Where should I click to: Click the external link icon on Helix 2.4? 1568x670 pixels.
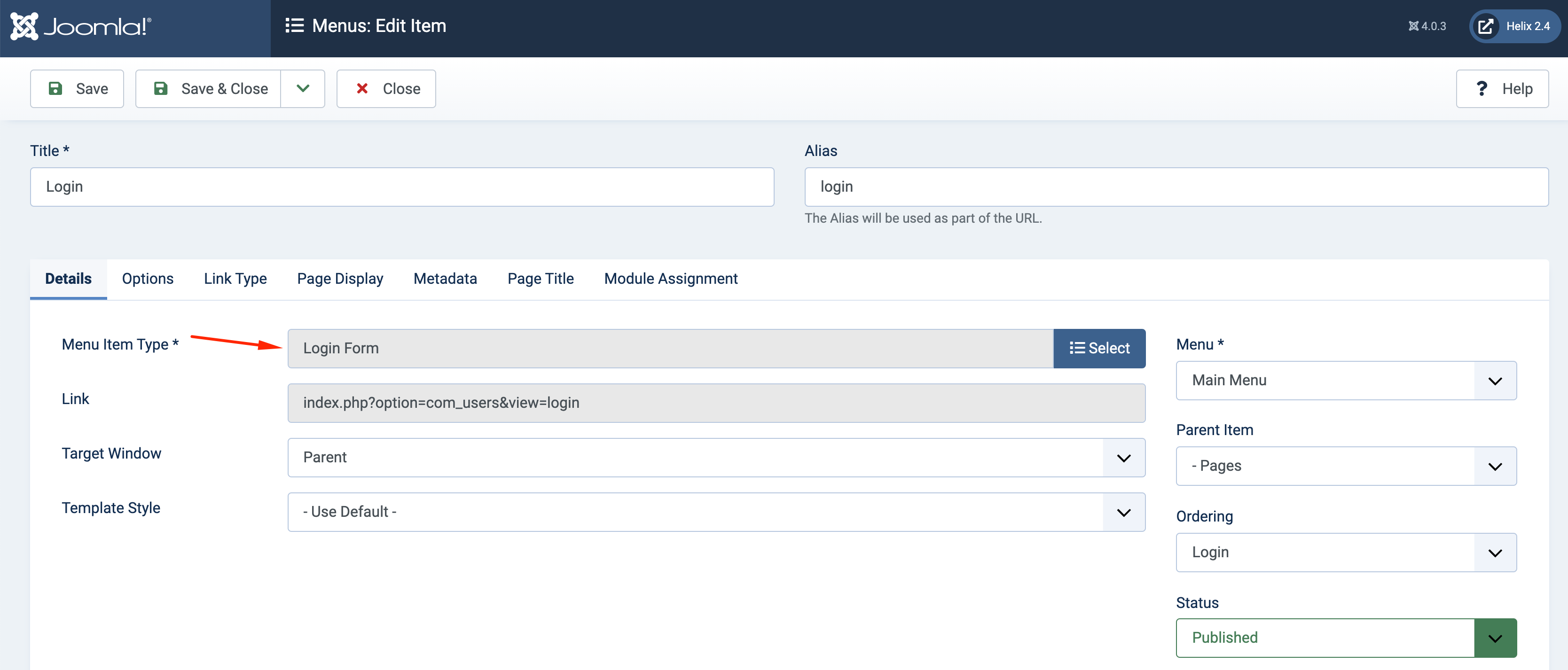1486,25
